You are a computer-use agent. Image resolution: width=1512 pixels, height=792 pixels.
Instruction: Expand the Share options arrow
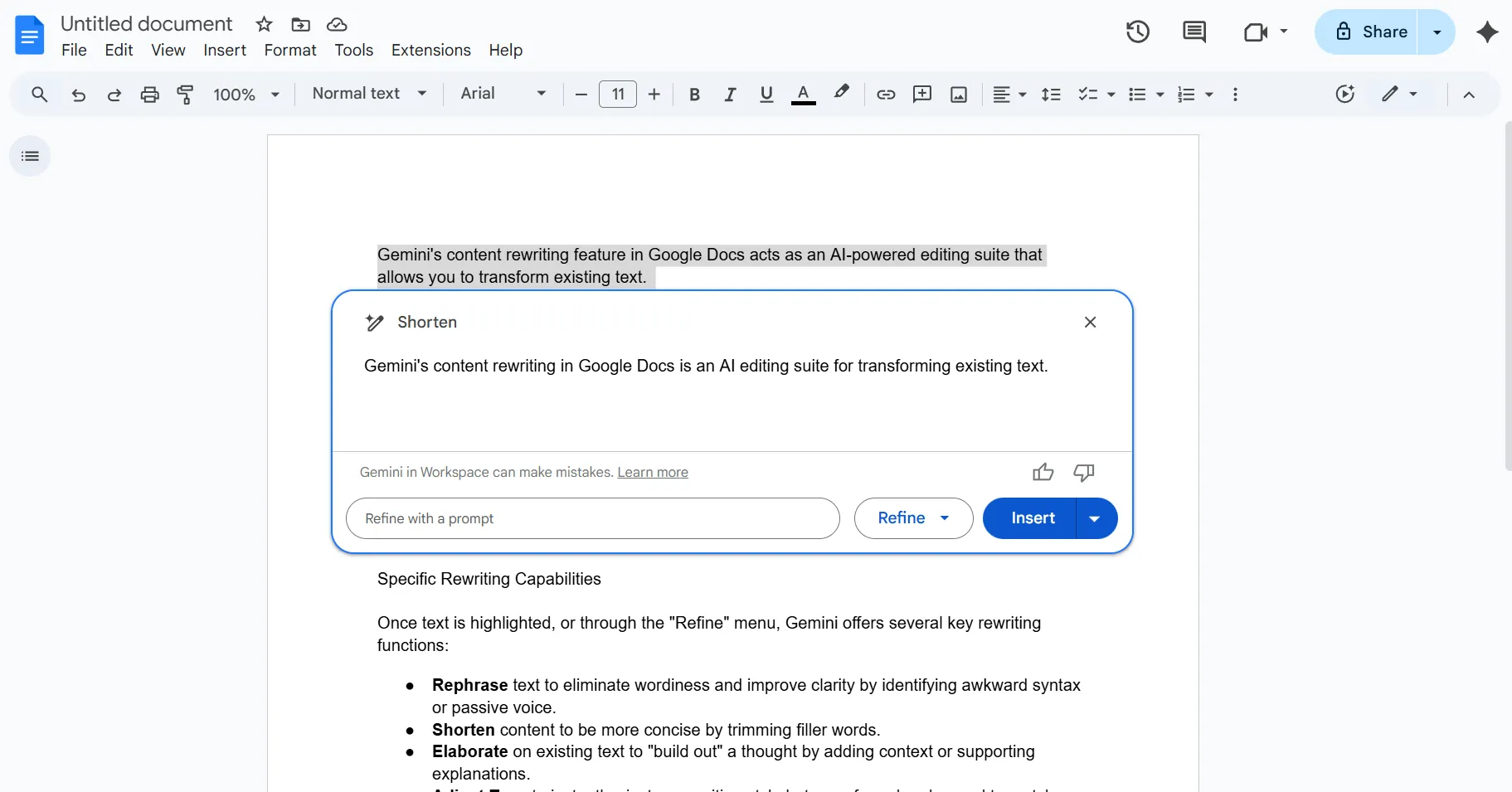[1437, 32]
